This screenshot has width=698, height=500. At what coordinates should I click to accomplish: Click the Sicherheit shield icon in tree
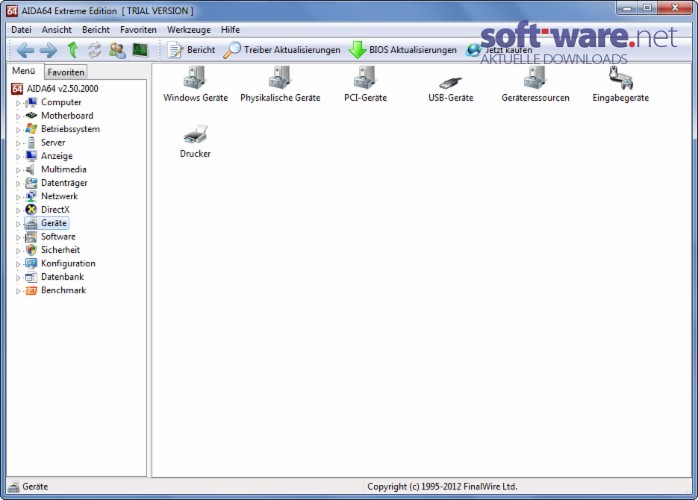(31, 250)
